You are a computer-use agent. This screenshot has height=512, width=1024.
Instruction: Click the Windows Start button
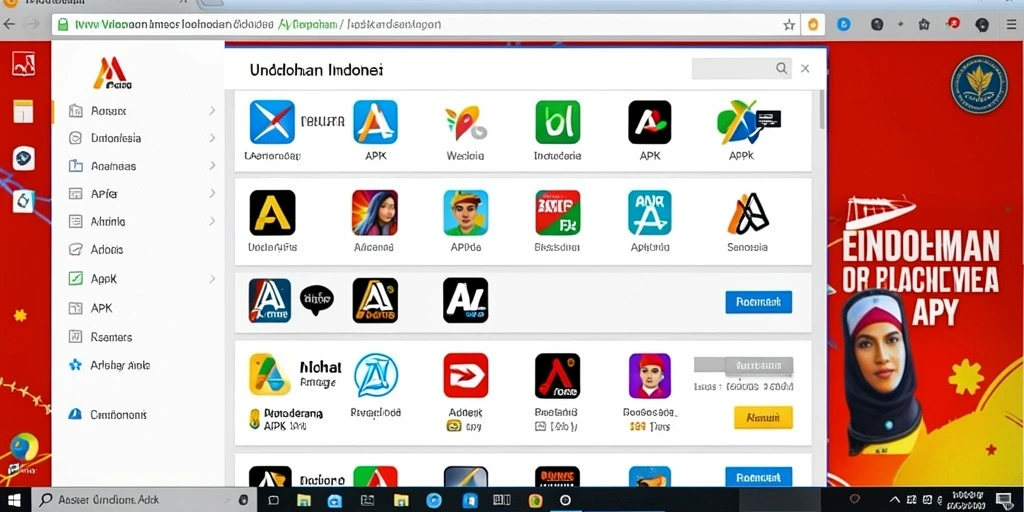tap(14, 500)
